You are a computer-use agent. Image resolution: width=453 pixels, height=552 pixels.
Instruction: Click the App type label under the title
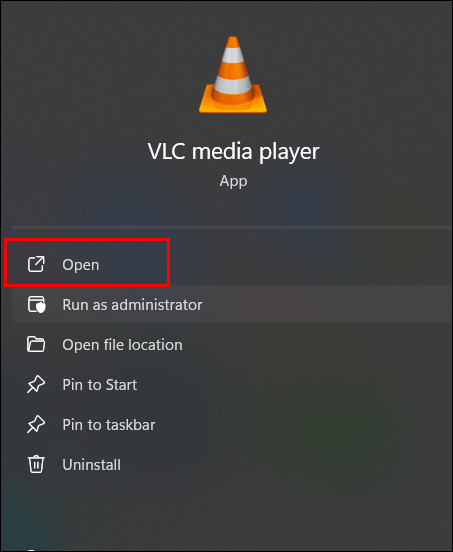point(233,181)
